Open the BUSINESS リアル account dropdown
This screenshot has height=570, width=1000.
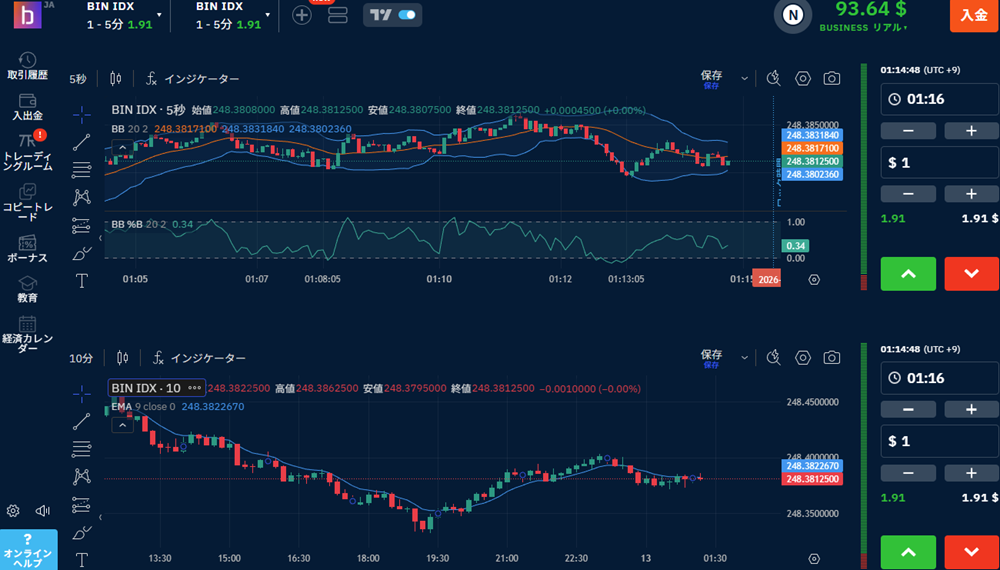863,28
